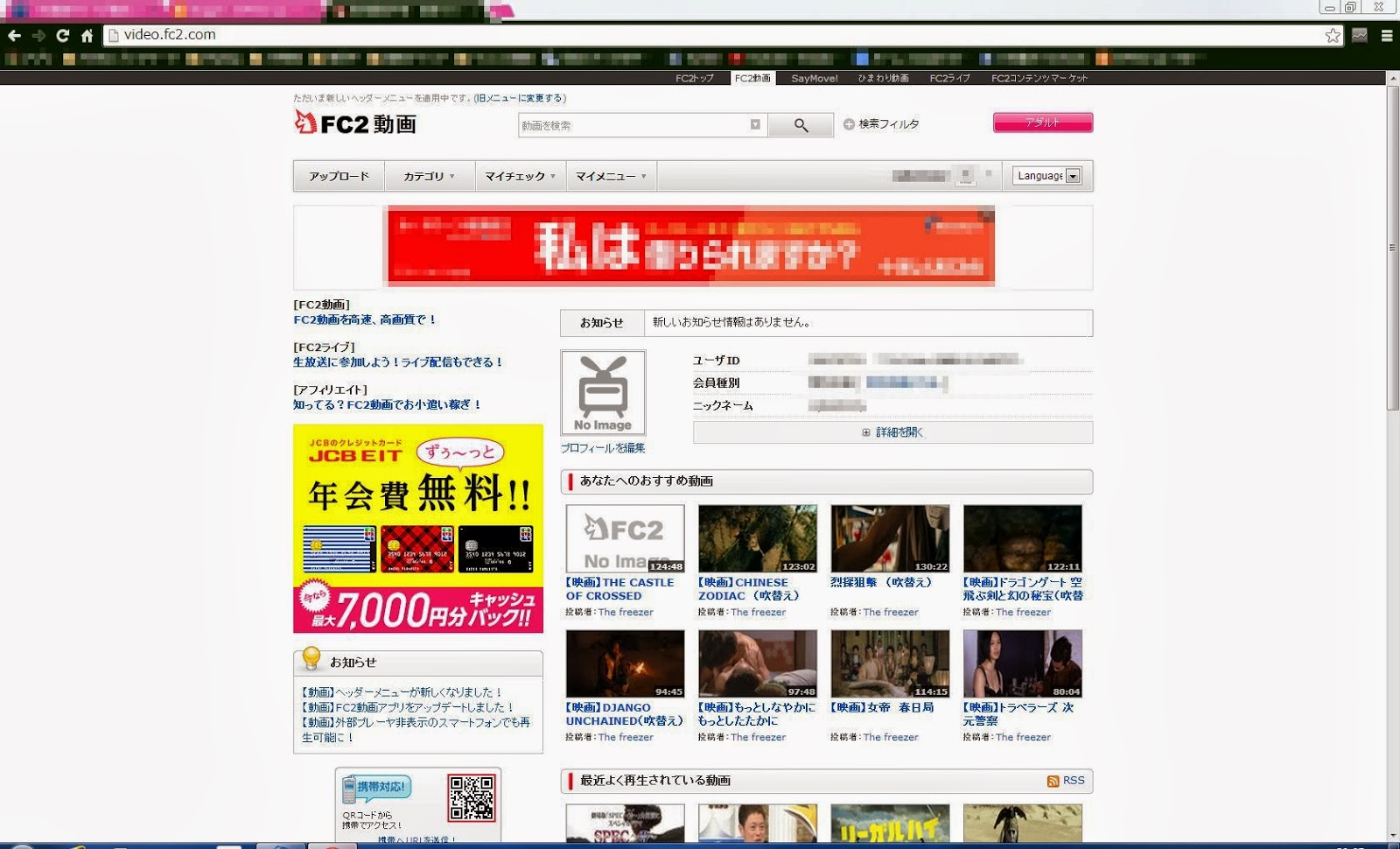Click the 携帯対応 mobile phone icon
Image resolution: width=1400 pixels, height=849 pixels.
(x=349, y=789)
